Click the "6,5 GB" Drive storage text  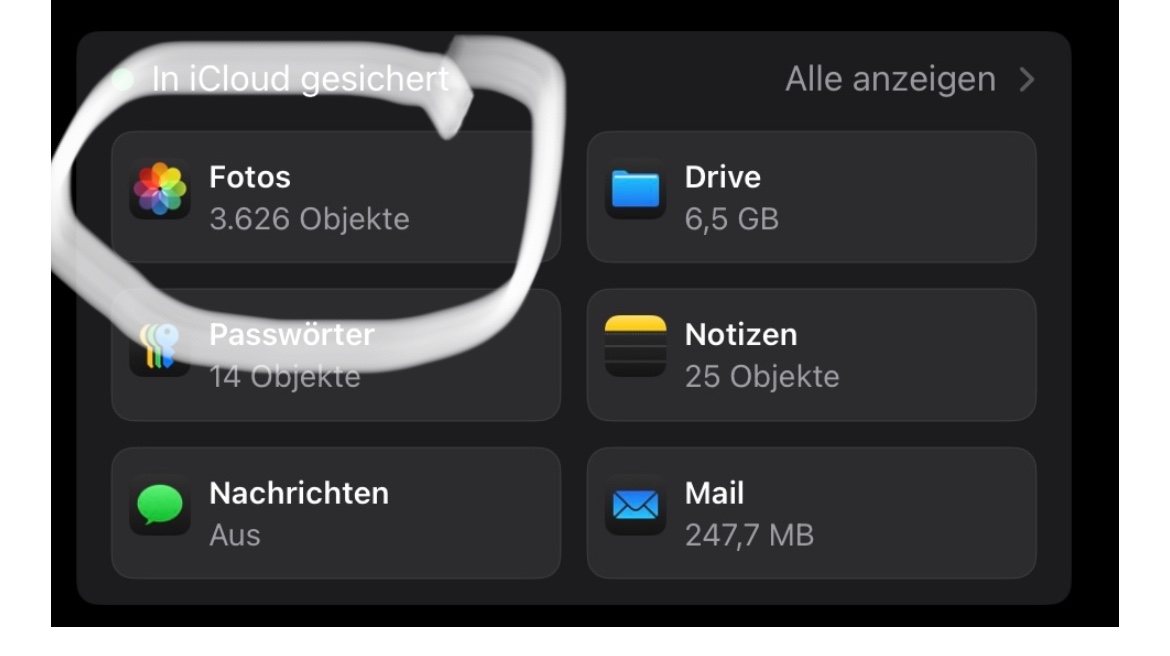[731, 219]
